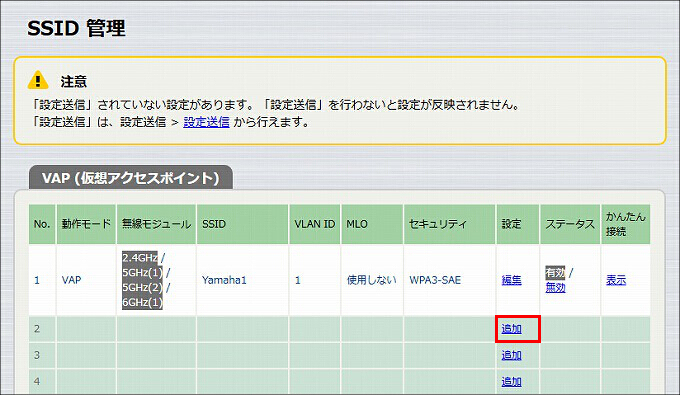The height and width of the screenshot is (395, 680).
Task: Click 編集 for the Yamaha1 row
Action: (512, 280)
